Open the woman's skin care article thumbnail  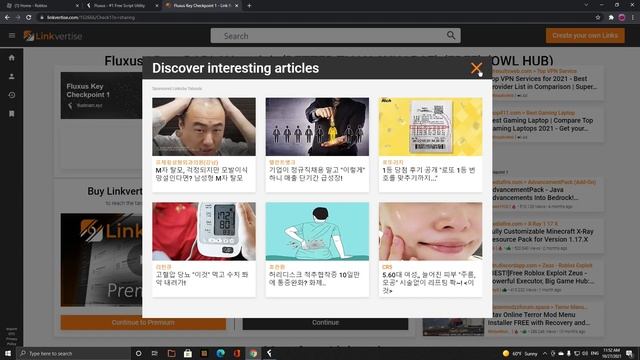pyautogui.click(x=431, y=231)
